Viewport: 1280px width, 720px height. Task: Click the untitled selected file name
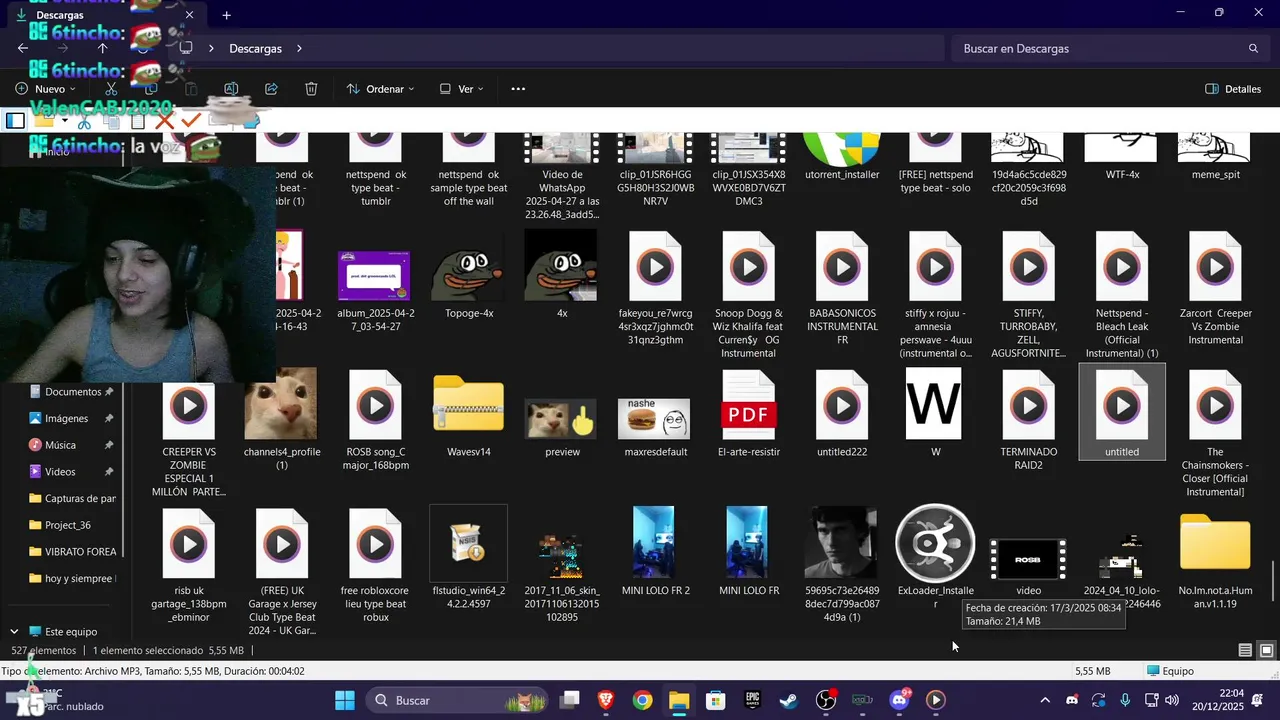point(1122,452)
